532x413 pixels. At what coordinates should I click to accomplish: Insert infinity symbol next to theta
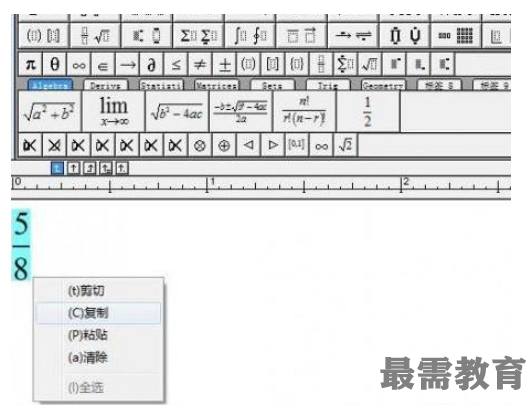point(79,64)
